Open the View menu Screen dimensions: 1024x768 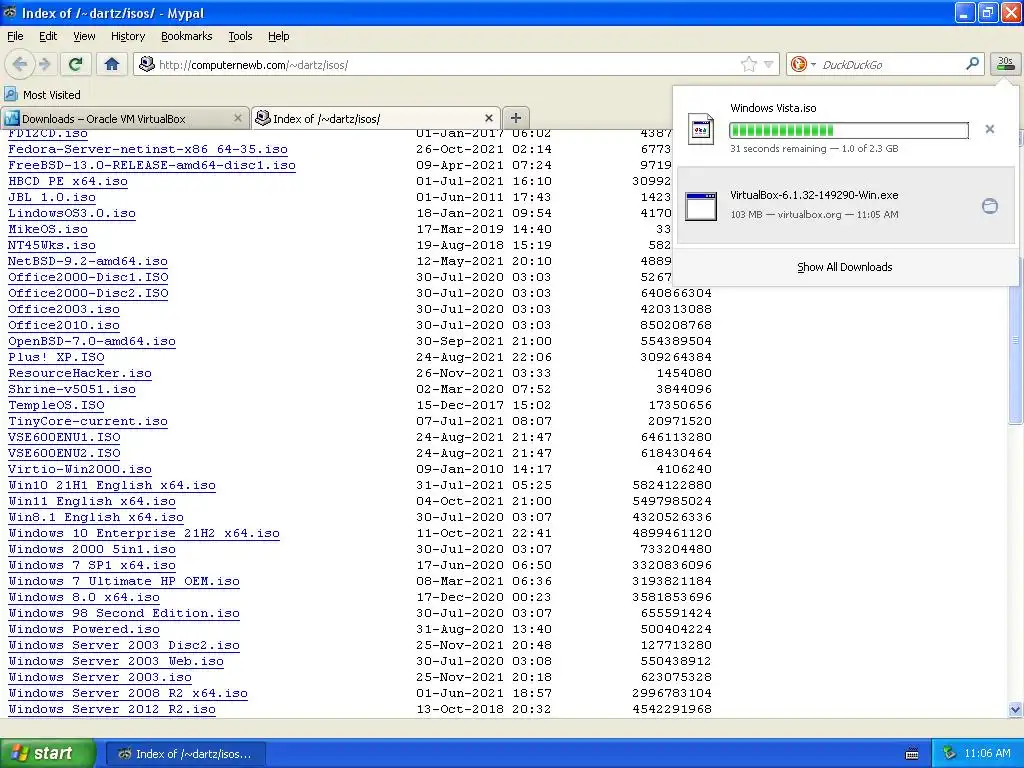tap(84, 36)
